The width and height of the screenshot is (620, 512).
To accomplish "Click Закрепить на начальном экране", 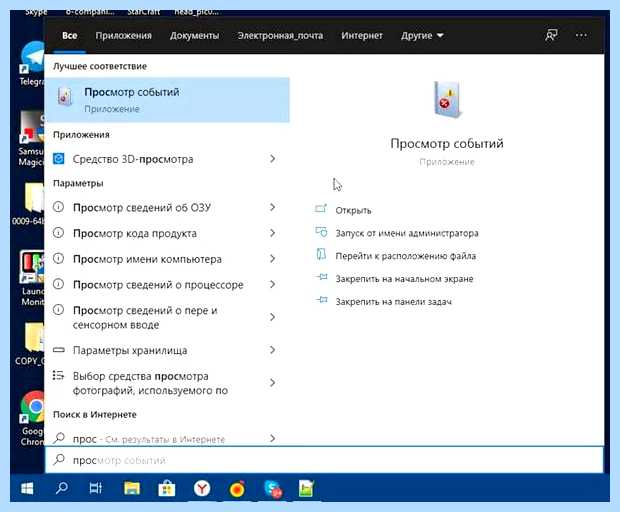I will 404,279.
